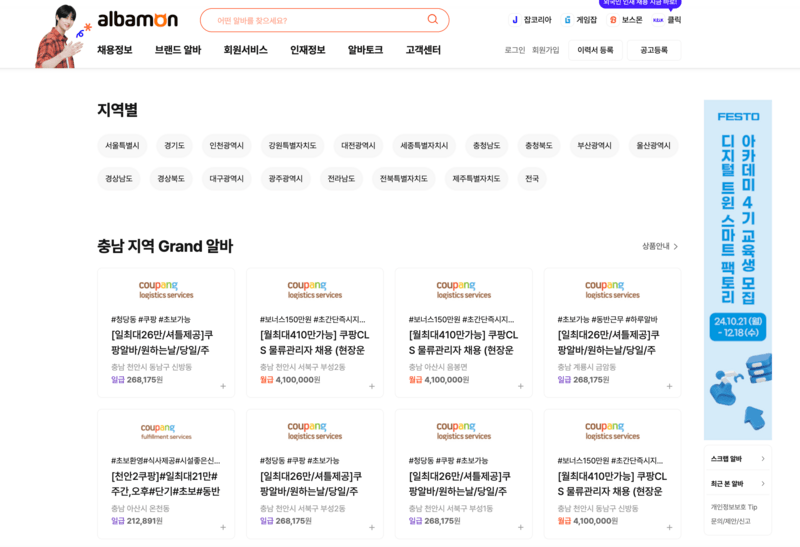Open coupang logo on 계룡시 금암동 card
Image resolution: width=800 pixels, height=547 pixels.
pos(612,289)
